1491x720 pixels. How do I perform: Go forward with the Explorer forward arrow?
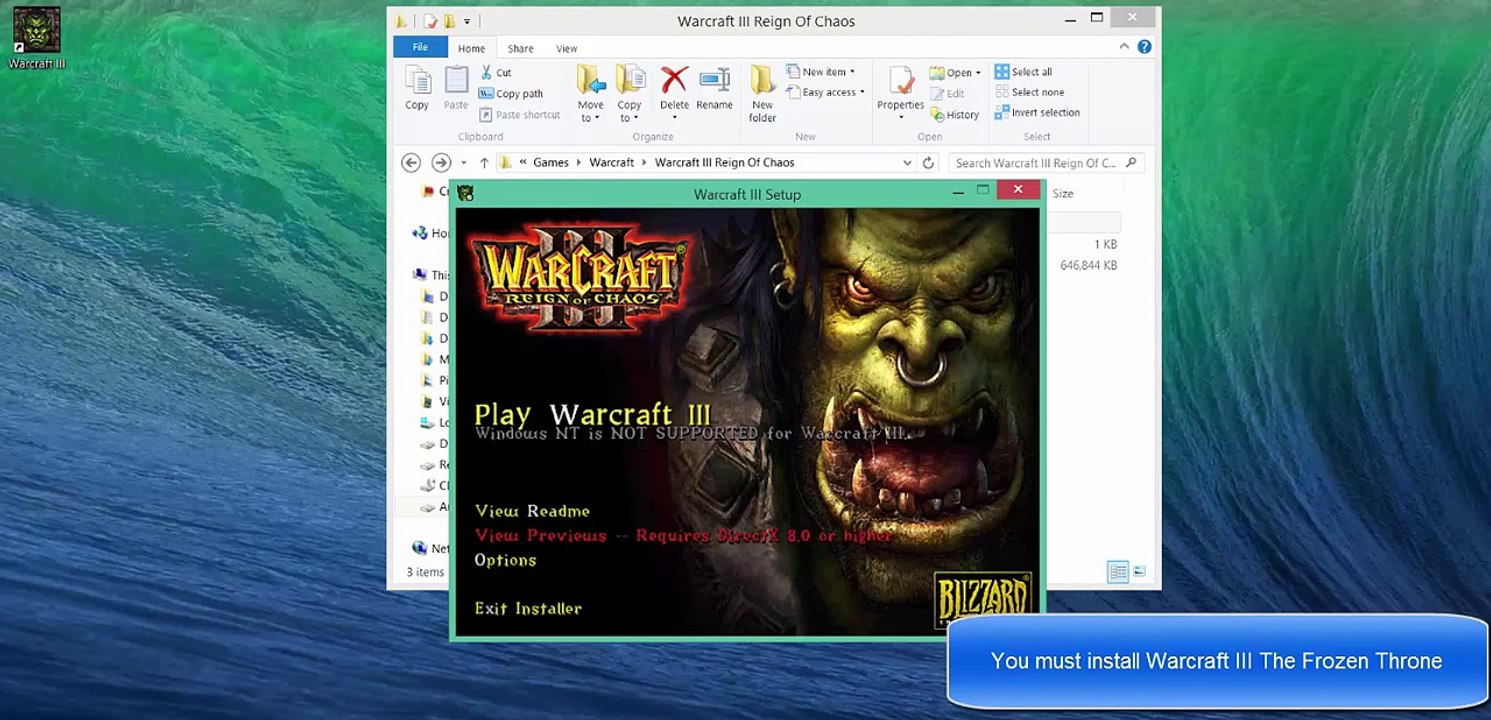coord(440,163)
